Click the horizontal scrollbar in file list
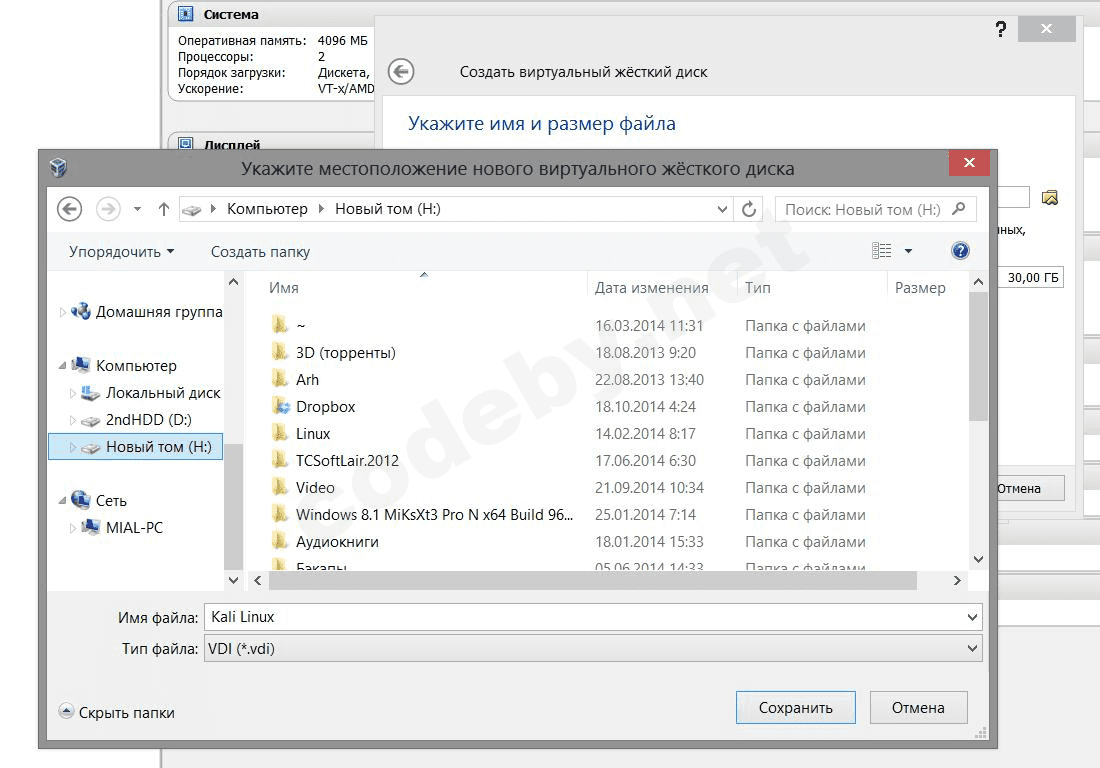Image resolution: width=1100 pixels, height=768 pixels. [x=593, y=581]
